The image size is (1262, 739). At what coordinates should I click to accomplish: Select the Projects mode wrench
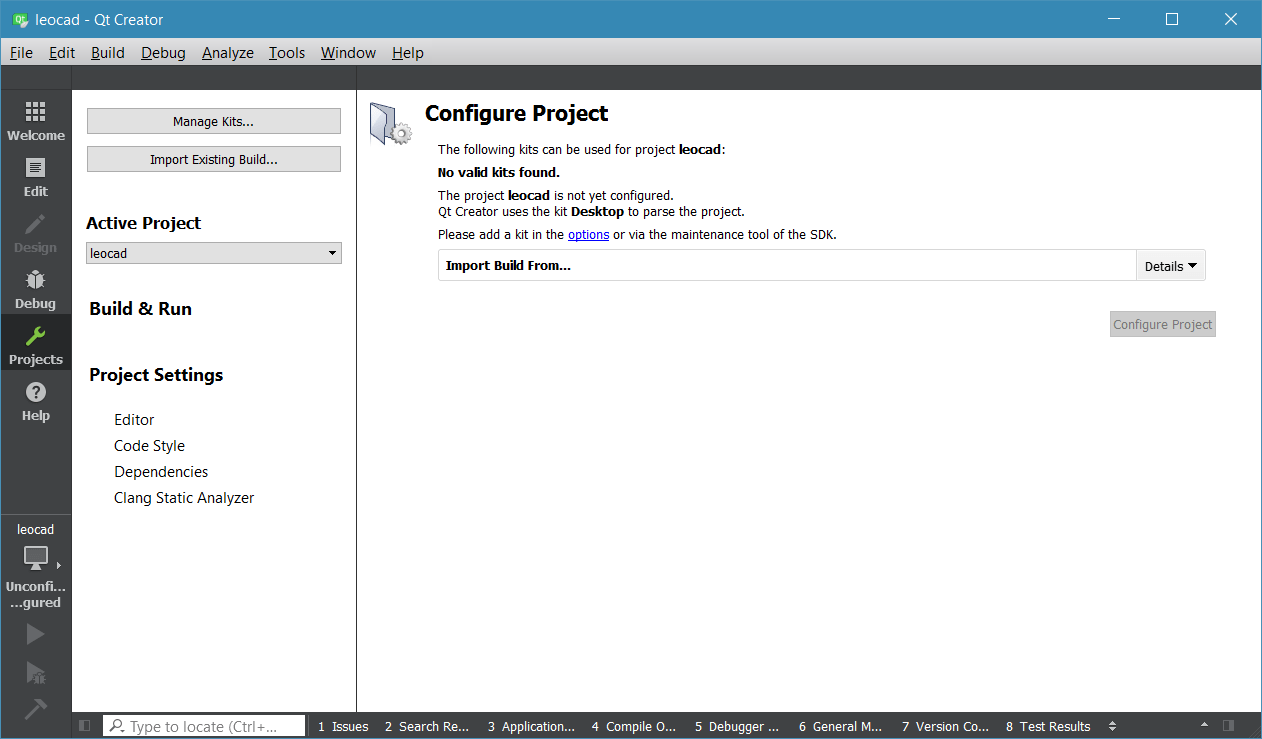[36, 344]
